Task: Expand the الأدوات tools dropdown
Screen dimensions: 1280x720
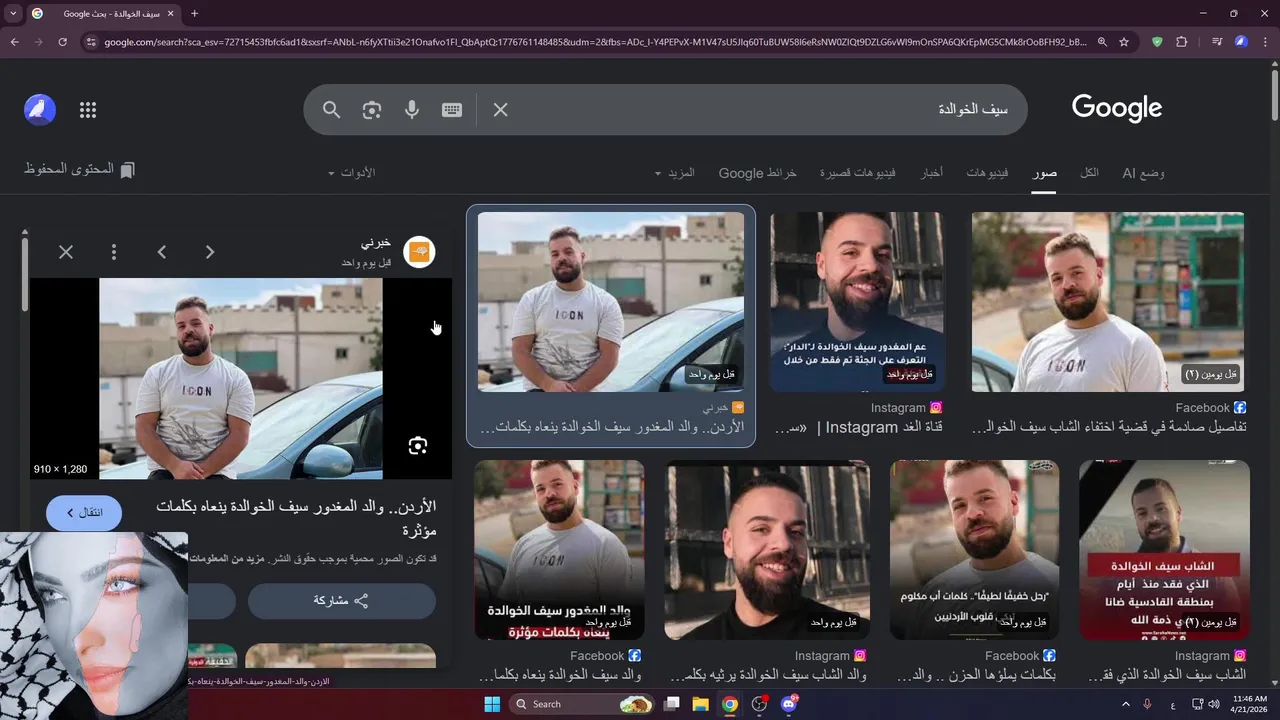Action: coord(351,173)
